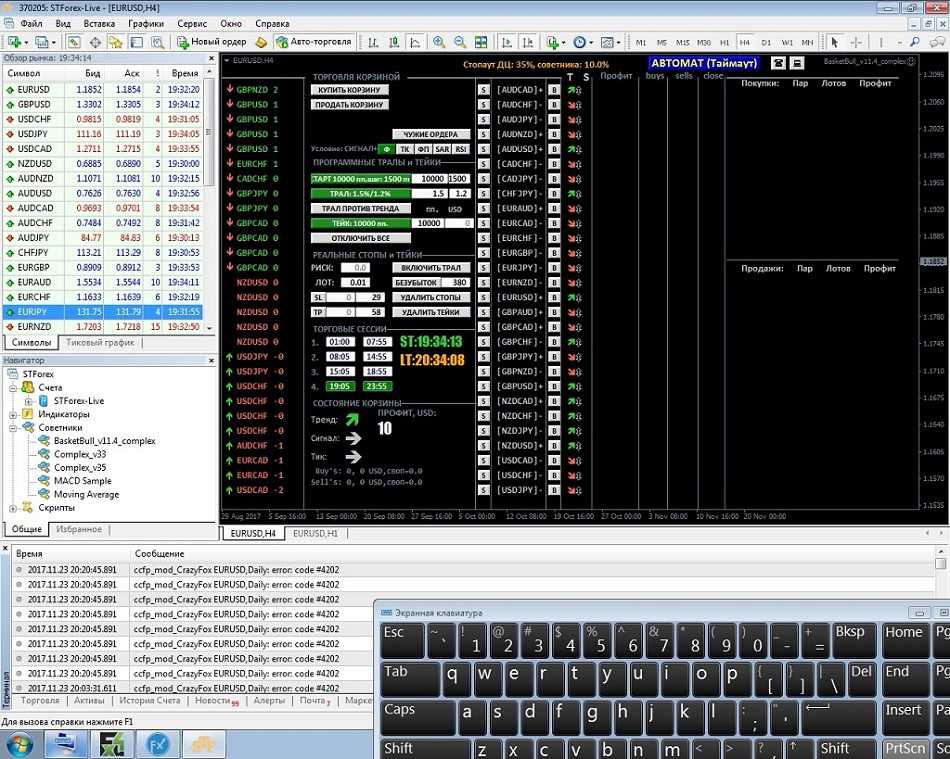Click the Zoom Out magnifier toolbar icon
The image size is (950, 759).
pos(460,42)
